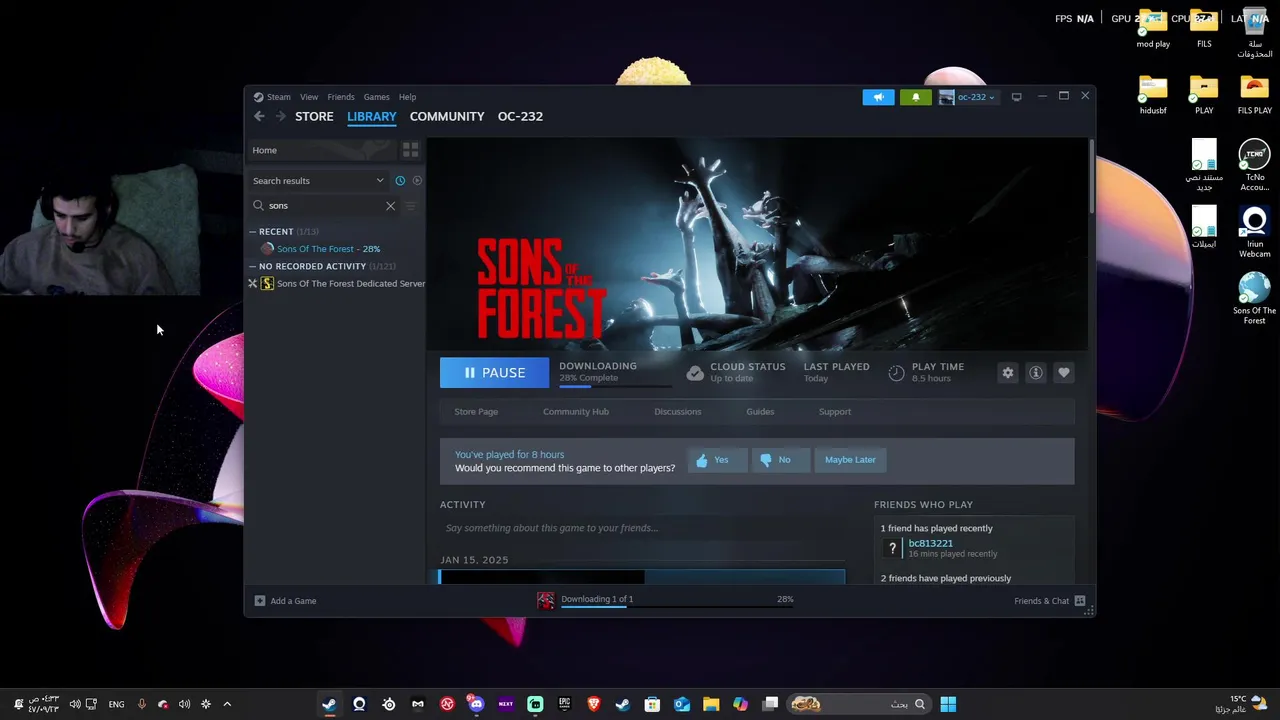Open the Help menu

point(407,97)
